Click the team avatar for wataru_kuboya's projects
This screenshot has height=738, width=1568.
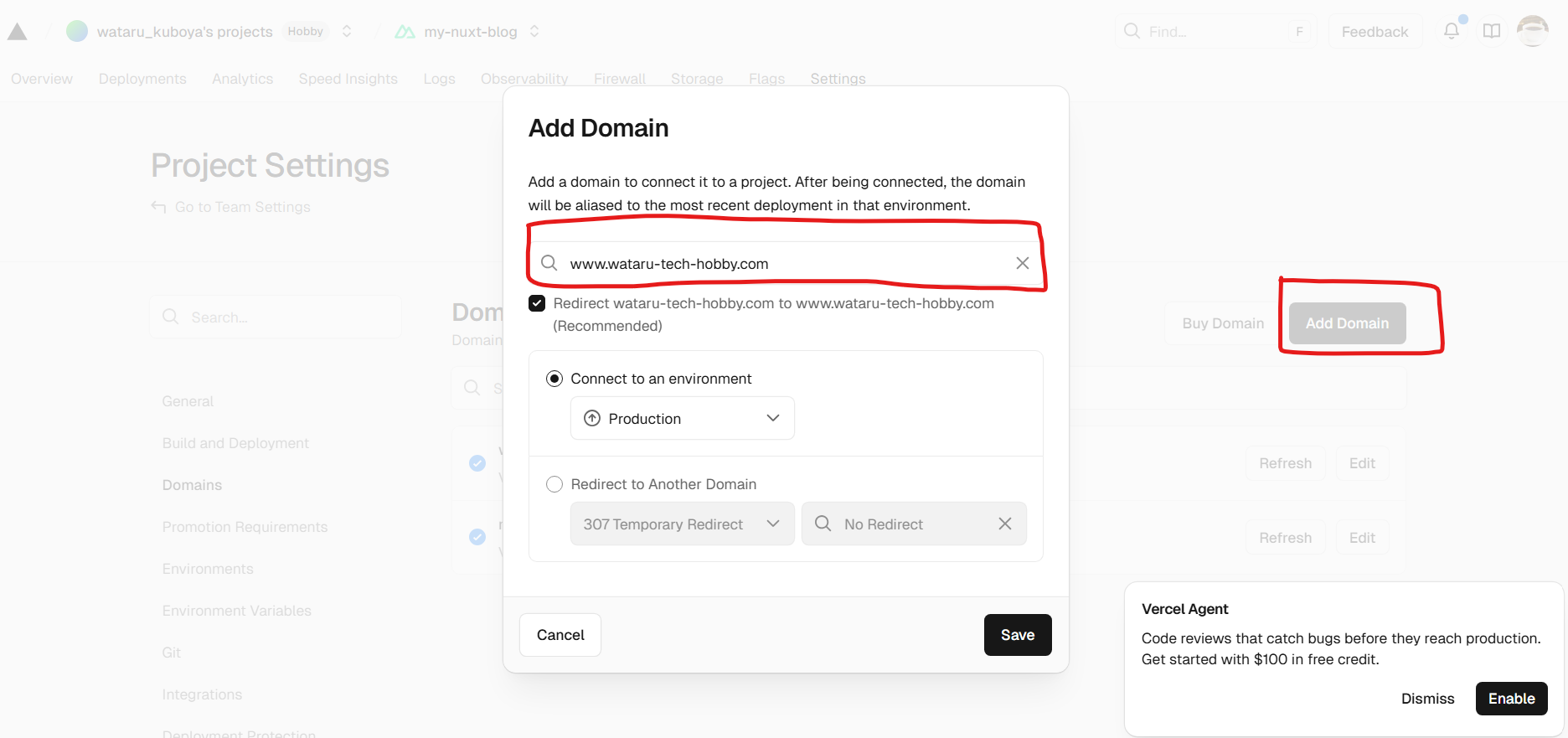(x=77, y=32)
